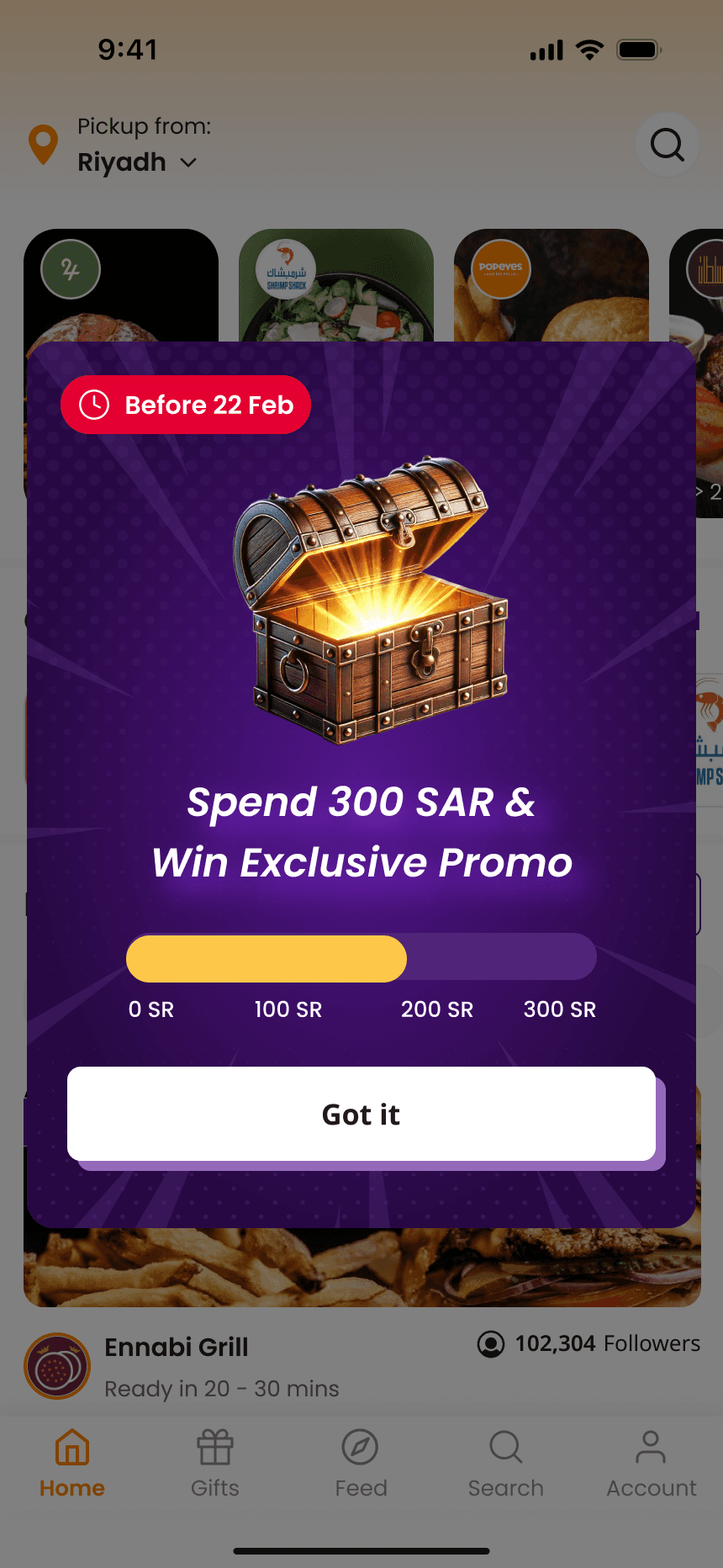Open the Shrimp Shack logo badge
This screenshot has height=1568, width=723.
pos(286,269)
